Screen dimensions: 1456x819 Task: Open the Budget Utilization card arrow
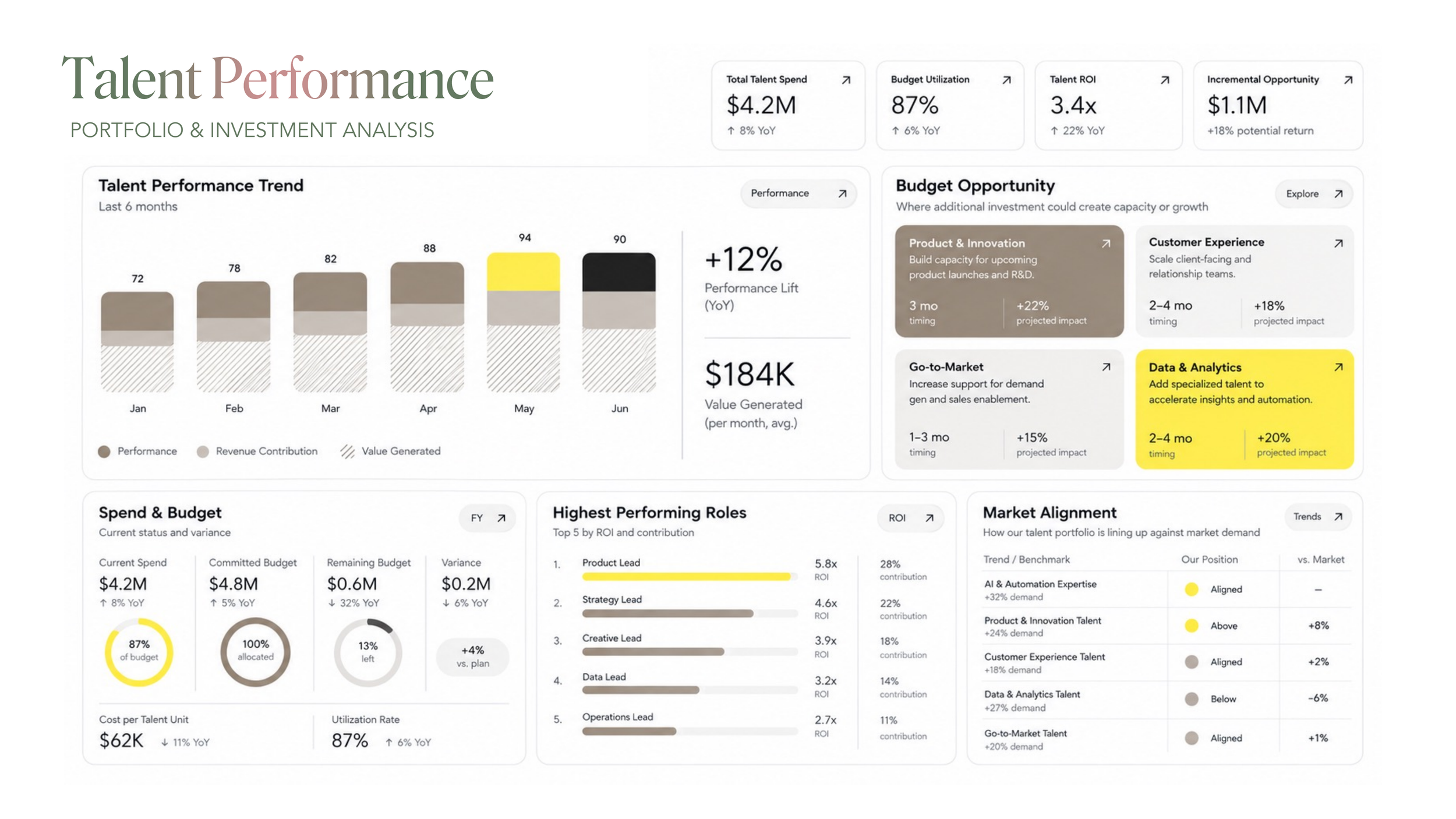[x=1006, y=80]
